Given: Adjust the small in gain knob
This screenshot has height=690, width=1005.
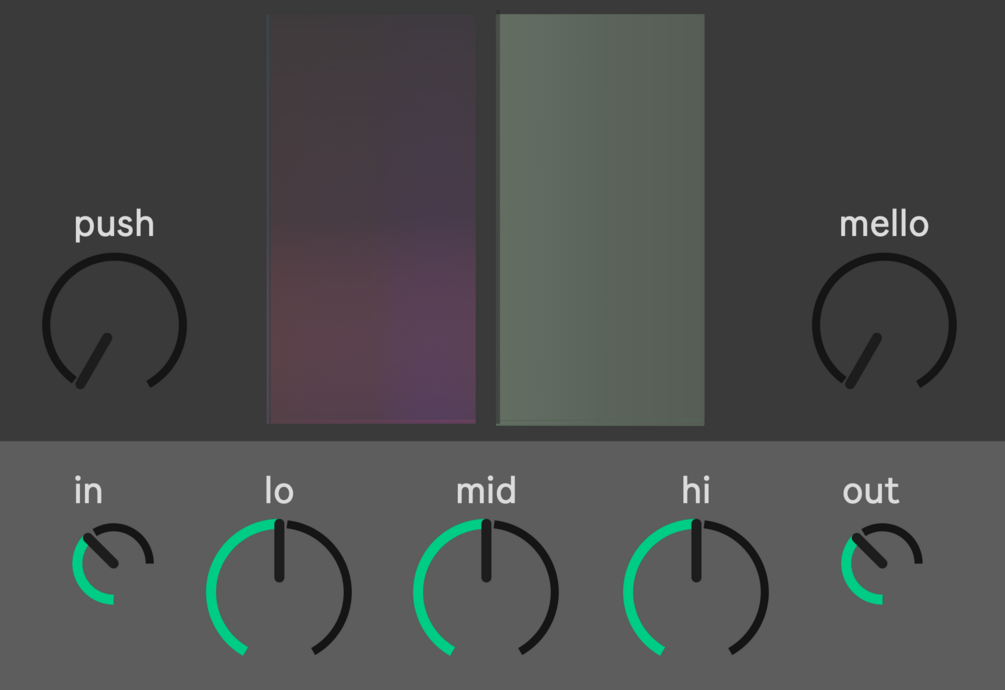Looking at the screenshot, I should coord(112,563).
